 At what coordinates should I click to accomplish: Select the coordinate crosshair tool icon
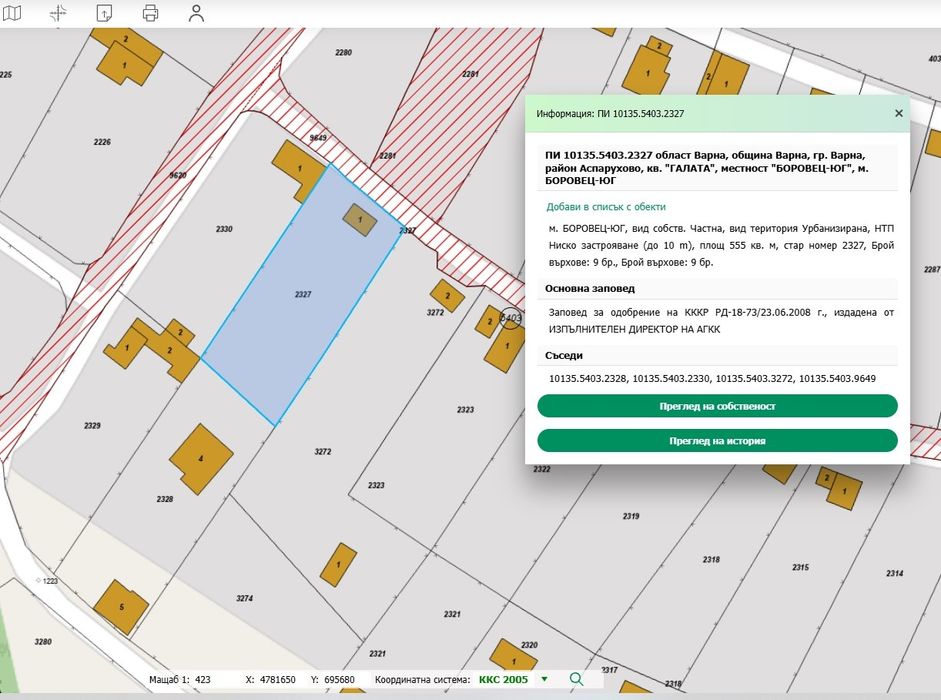pyautogui.click(x=58, y=13)
